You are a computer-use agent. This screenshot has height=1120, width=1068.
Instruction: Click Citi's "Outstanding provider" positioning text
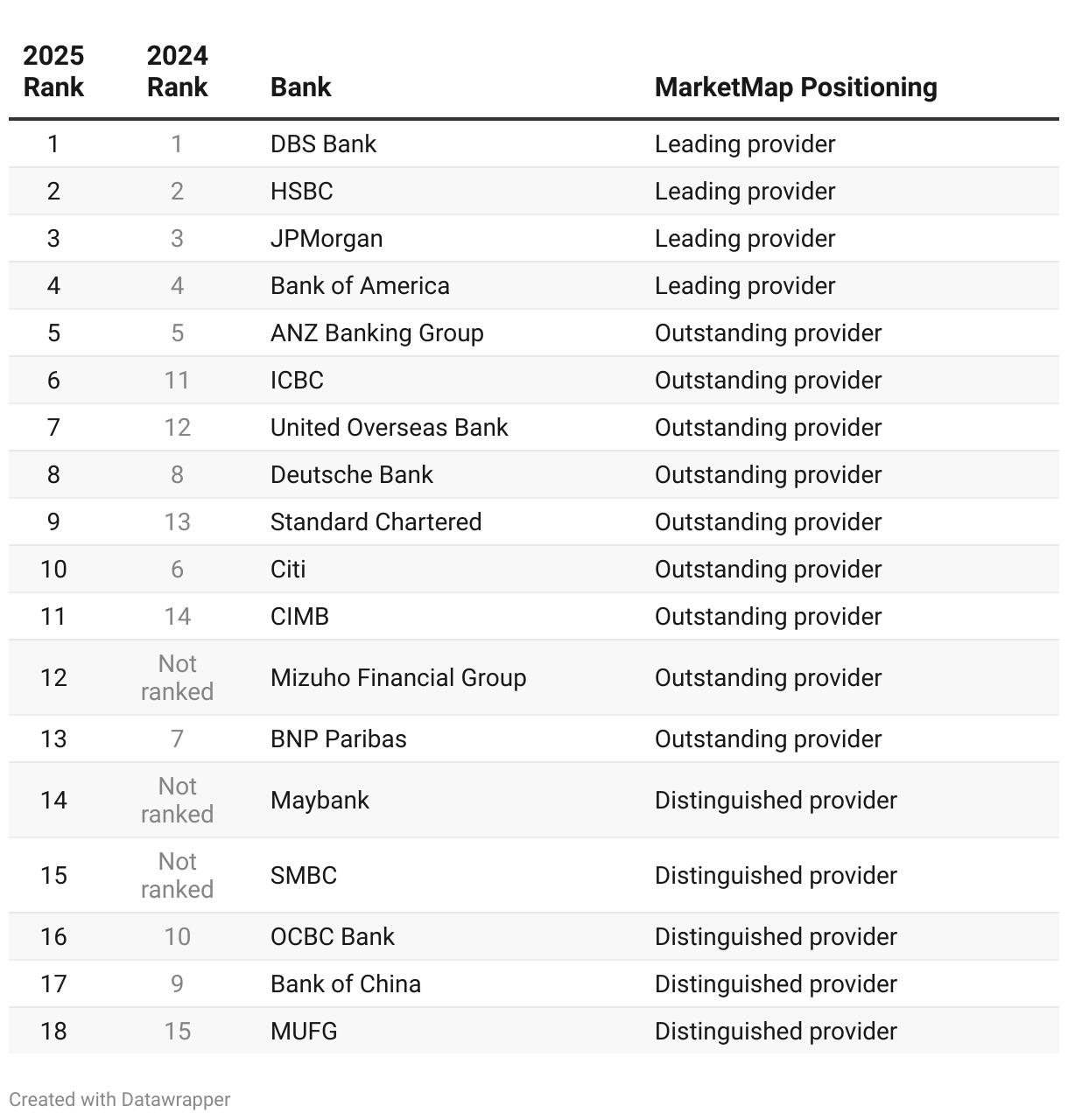coord(768,570)
